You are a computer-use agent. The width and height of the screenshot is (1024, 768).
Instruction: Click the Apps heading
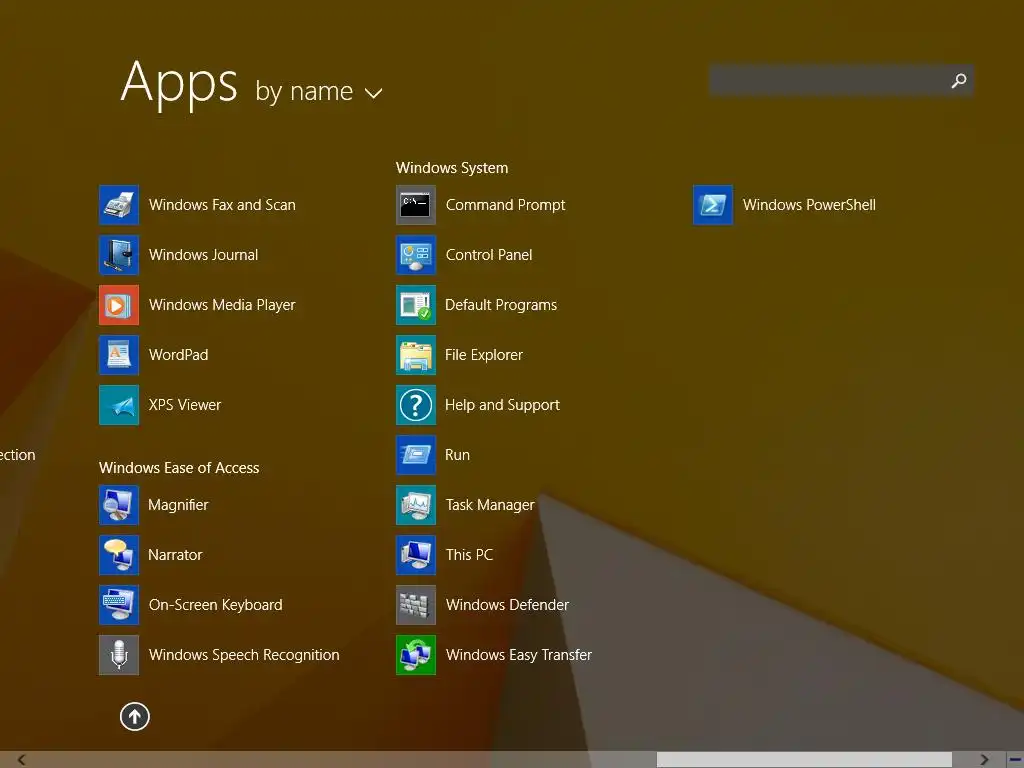coord(179,84)
